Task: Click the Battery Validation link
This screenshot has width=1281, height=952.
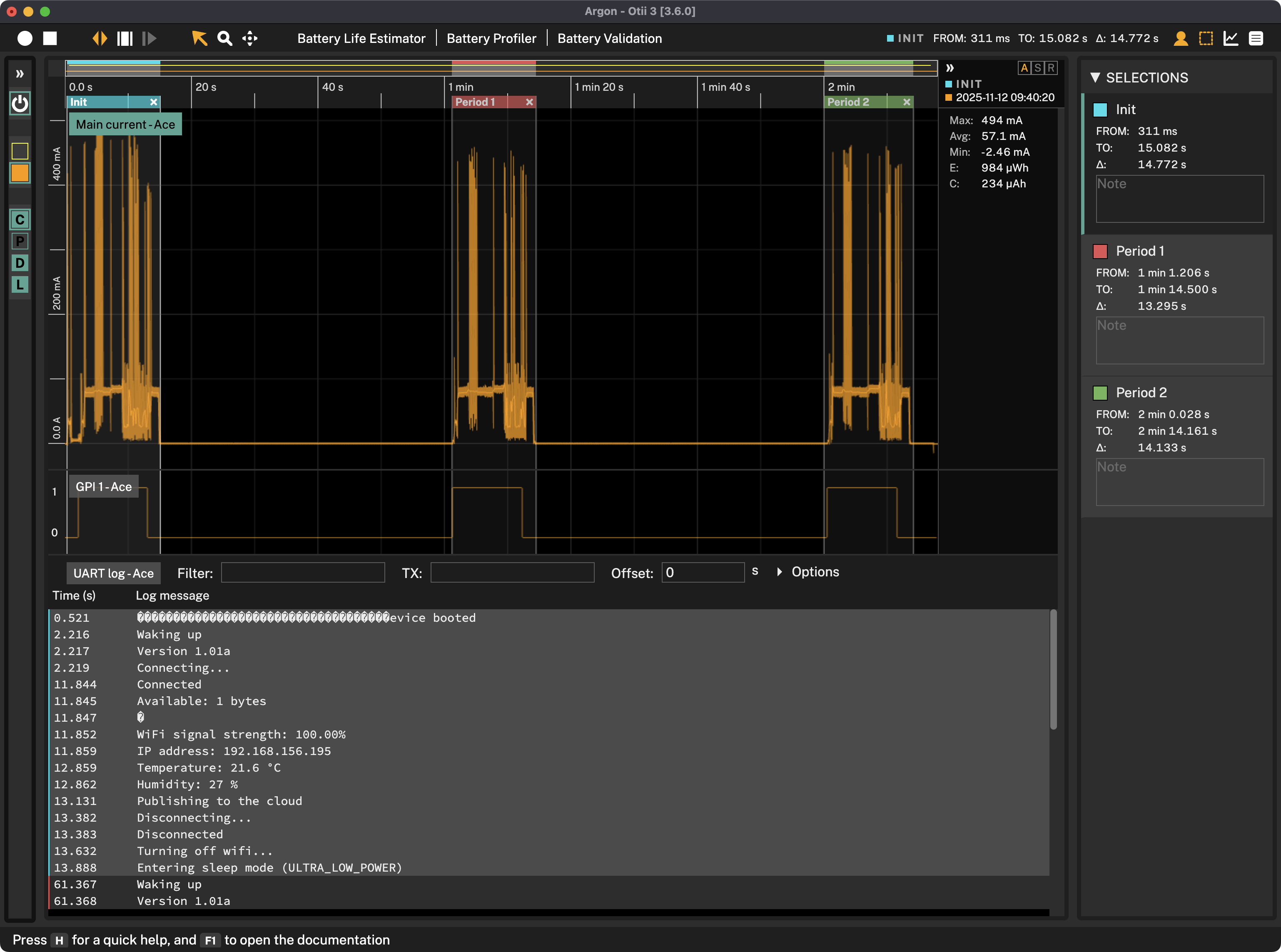Action: (609, 39)
